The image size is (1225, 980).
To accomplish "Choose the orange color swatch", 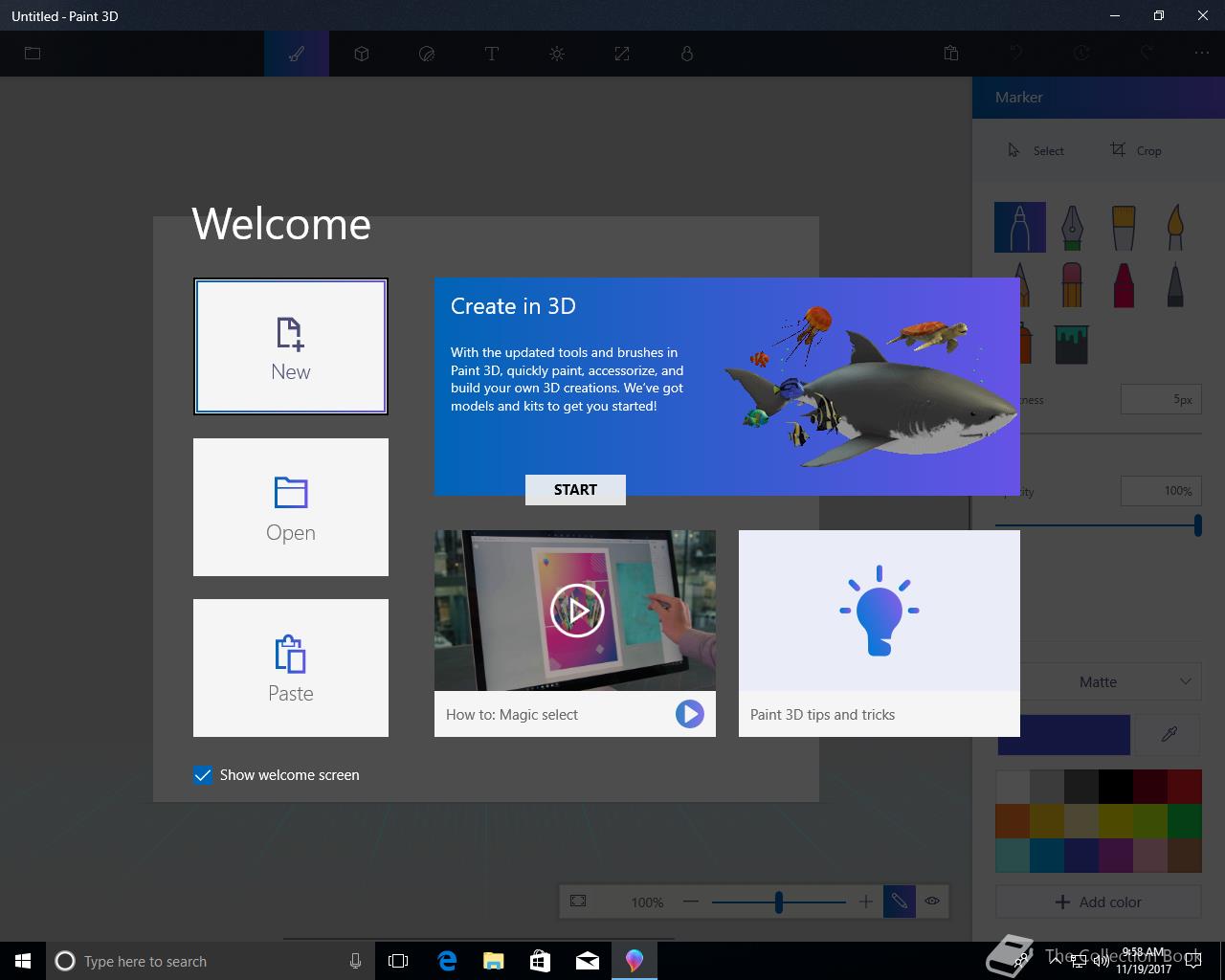I will coord(1013,821).
